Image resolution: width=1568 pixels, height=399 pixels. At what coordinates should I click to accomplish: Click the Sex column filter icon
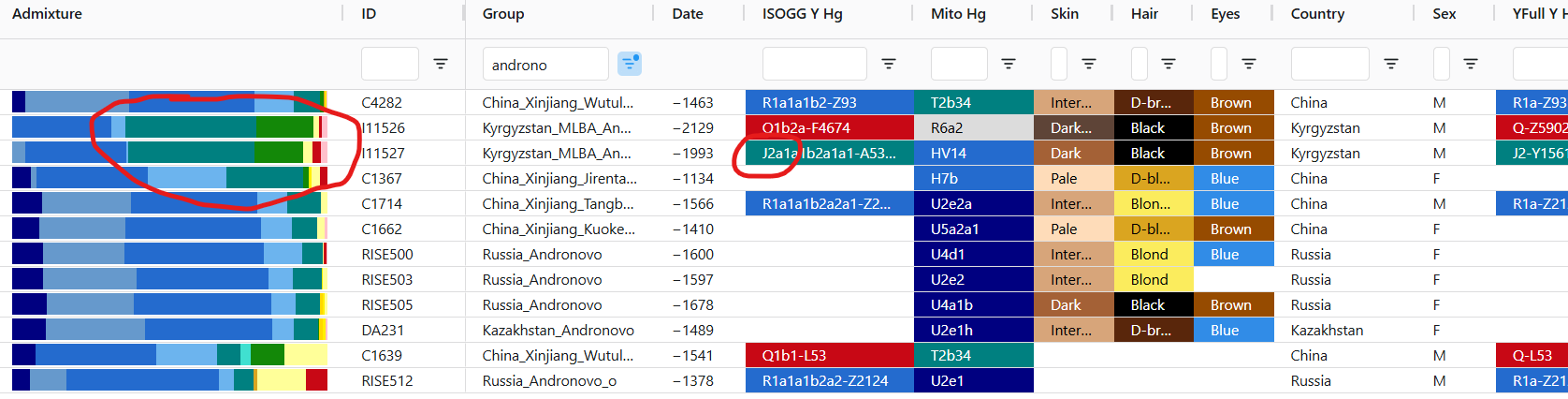tap(1471, 64)
